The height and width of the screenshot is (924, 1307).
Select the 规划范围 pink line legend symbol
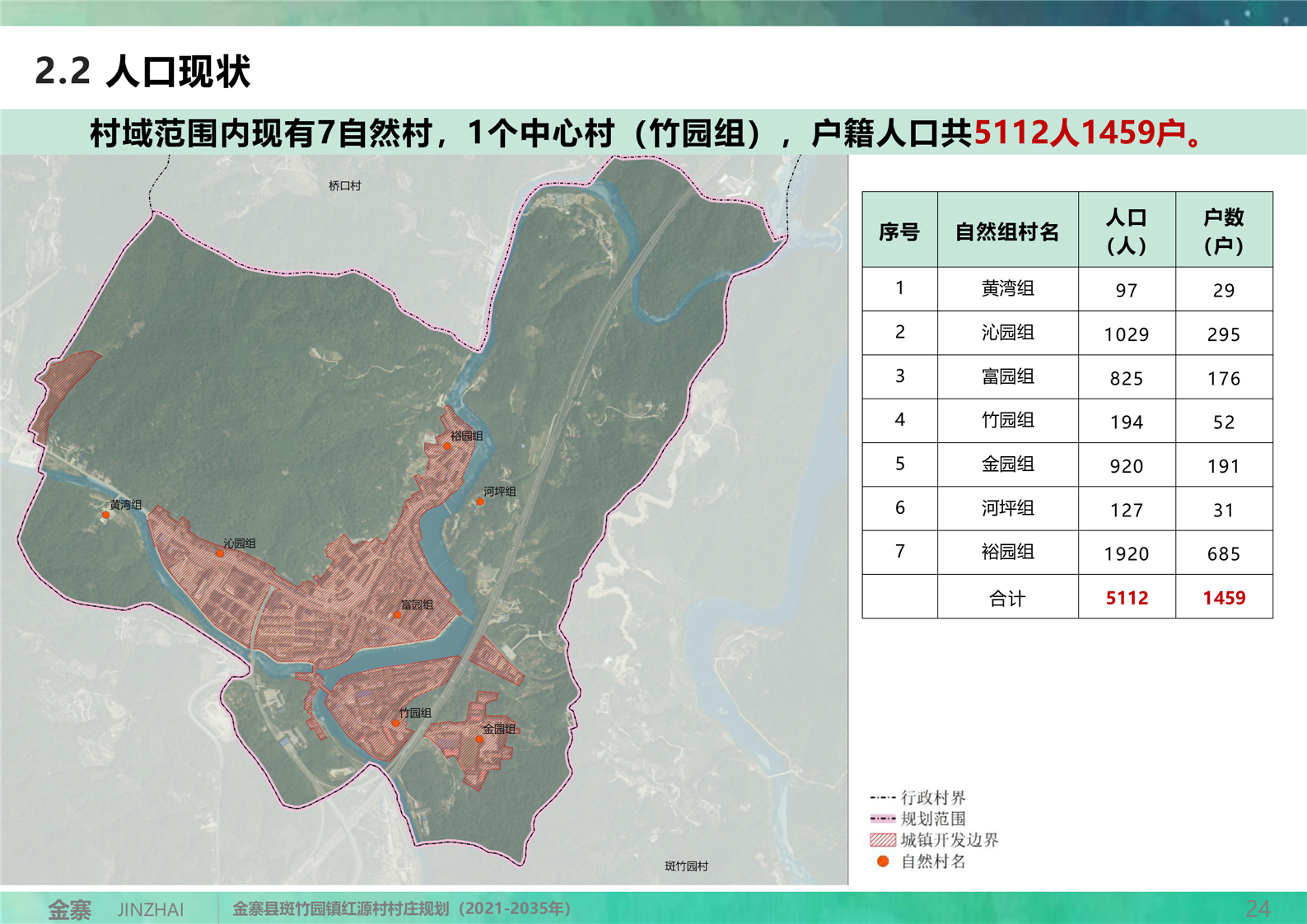pyautogui.click(x=883, y=819)
